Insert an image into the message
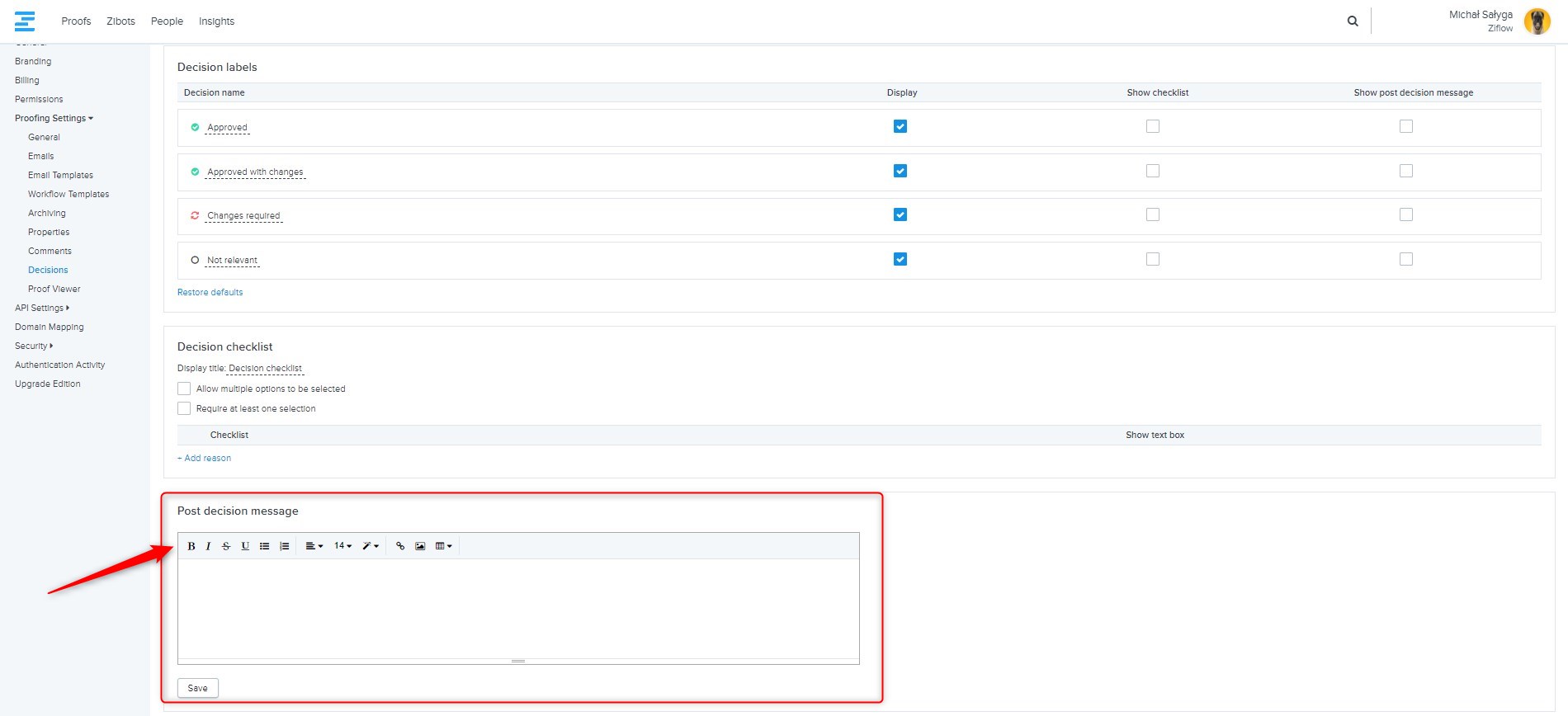Image resolution: width=1568 pixels, height=716 pixels. click(420, 546)
